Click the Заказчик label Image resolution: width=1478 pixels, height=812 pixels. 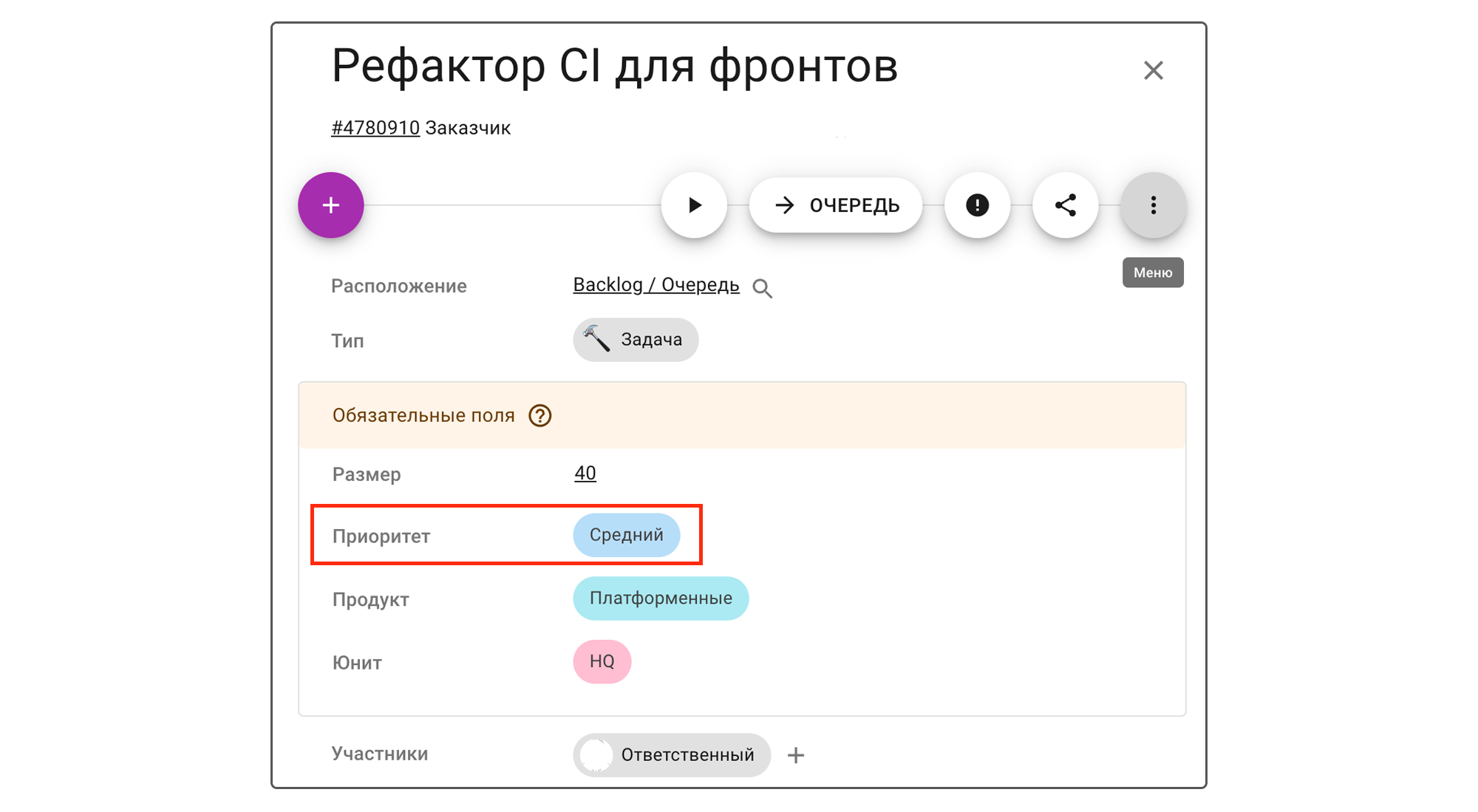click(468, 128)
